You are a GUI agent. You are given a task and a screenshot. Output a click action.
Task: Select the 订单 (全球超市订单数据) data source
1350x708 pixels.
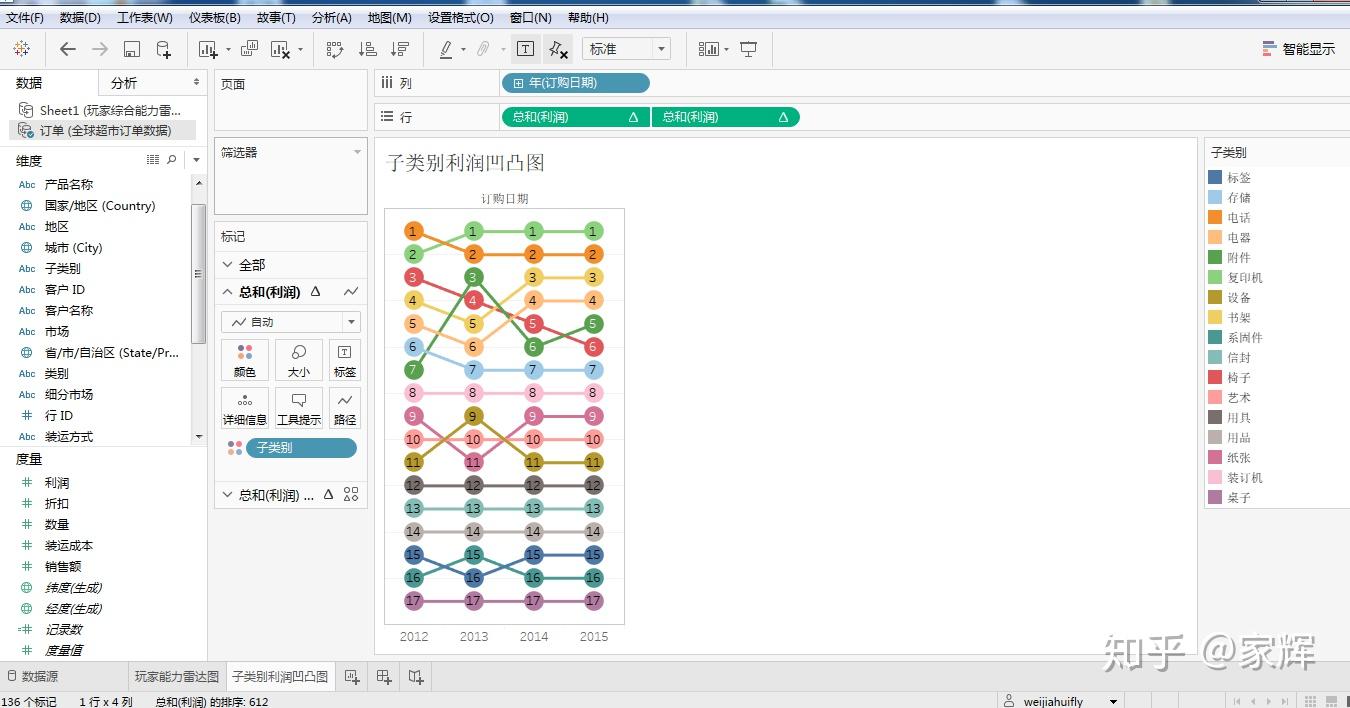pyautogui.click(x=102, y=130)
